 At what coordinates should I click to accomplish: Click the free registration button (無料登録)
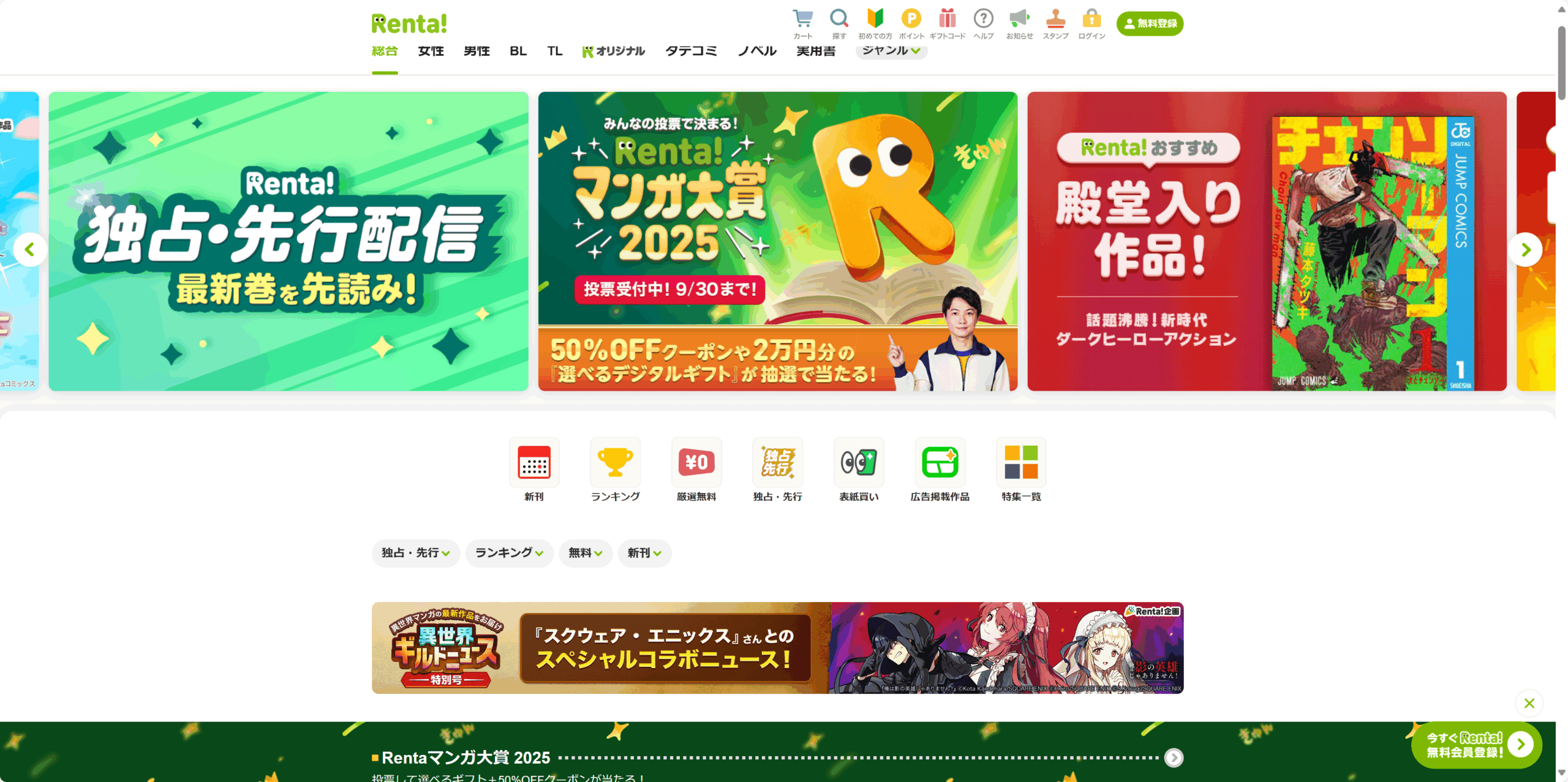tap(1150, 23)
